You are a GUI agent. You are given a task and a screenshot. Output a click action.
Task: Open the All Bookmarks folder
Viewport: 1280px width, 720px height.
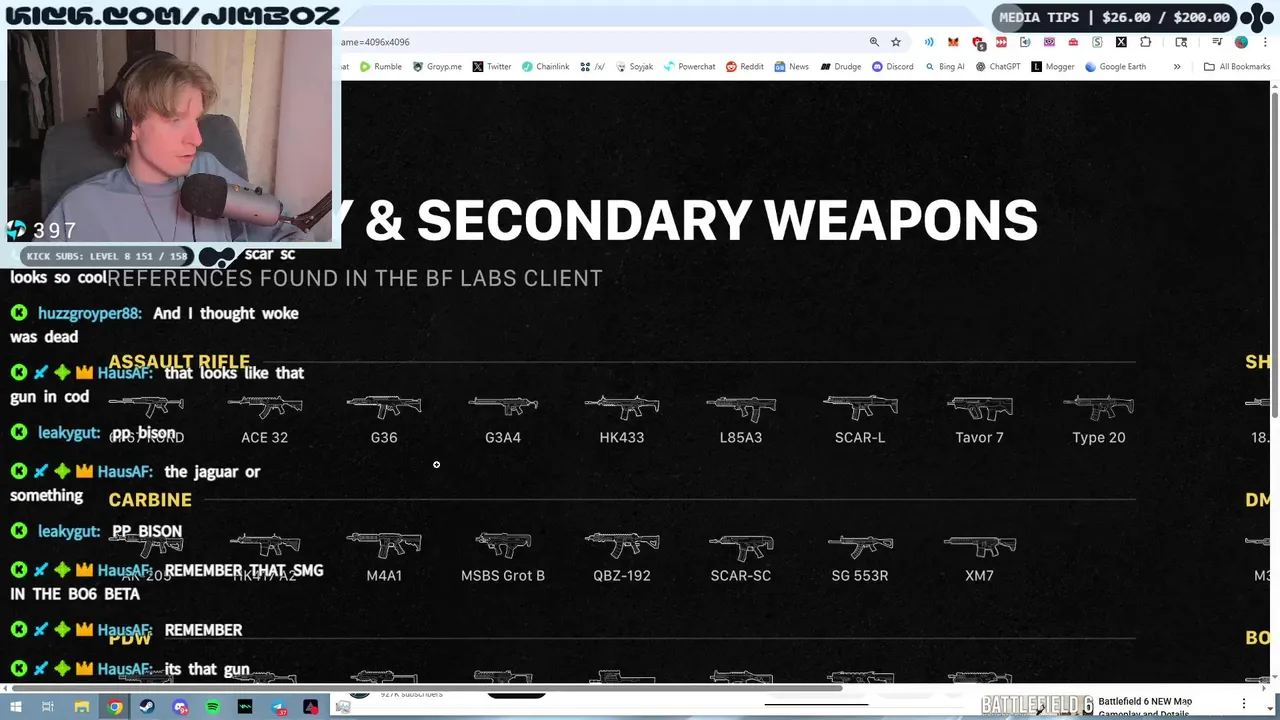tap(1237, 67)
